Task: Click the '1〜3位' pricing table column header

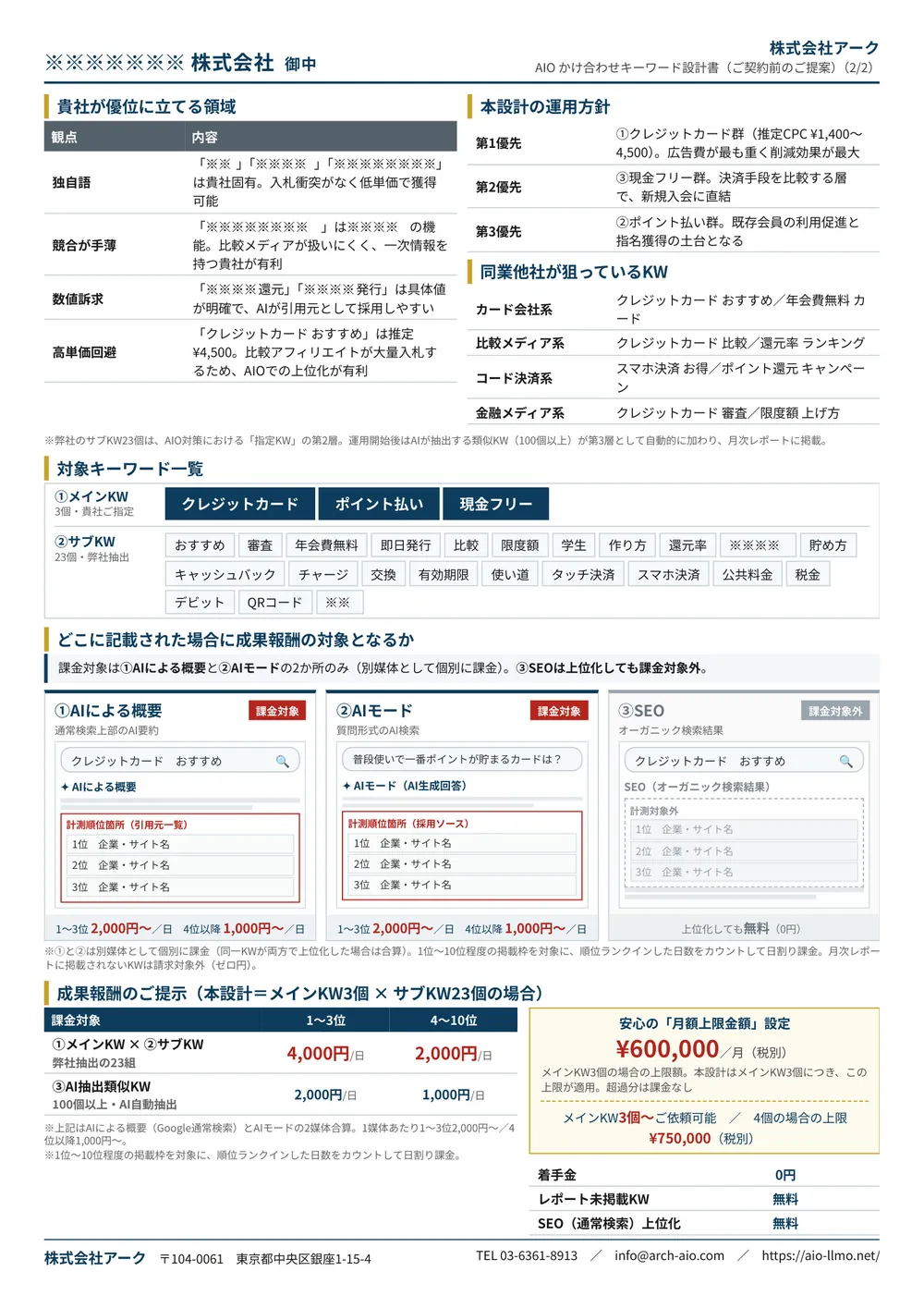Action: coord(326,1021)
